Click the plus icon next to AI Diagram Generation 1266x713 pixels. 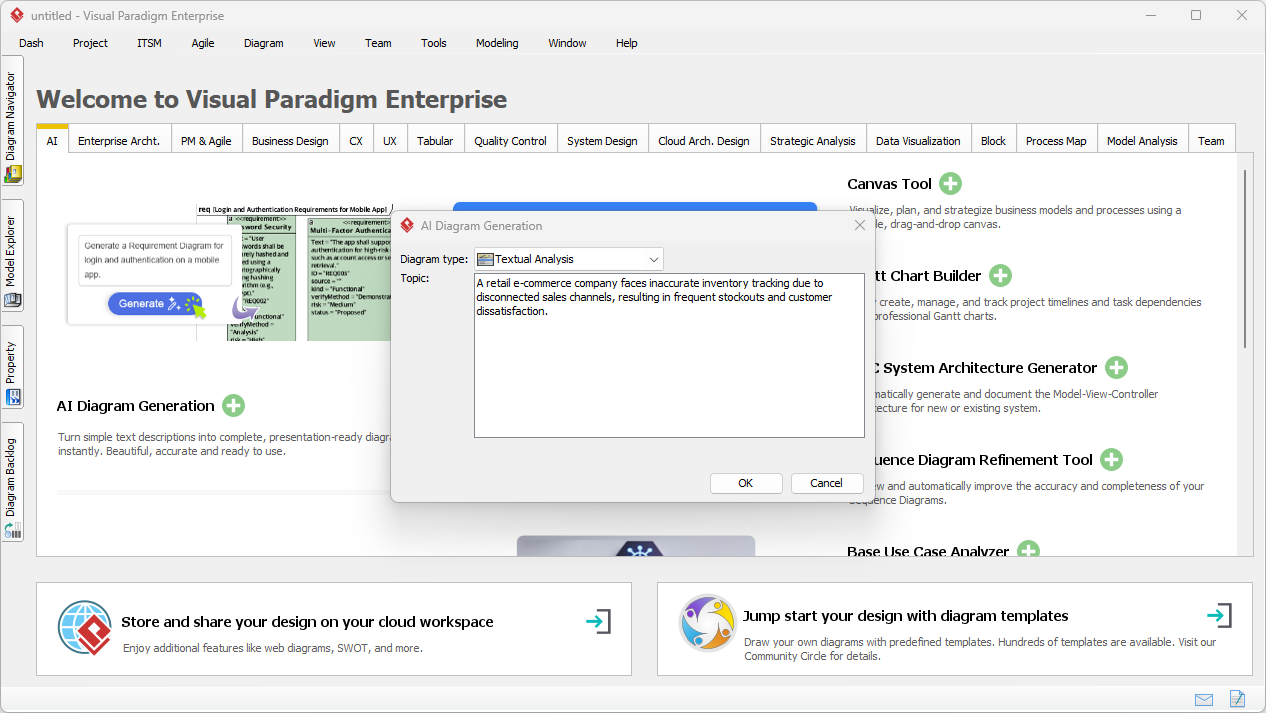[233, 405]
